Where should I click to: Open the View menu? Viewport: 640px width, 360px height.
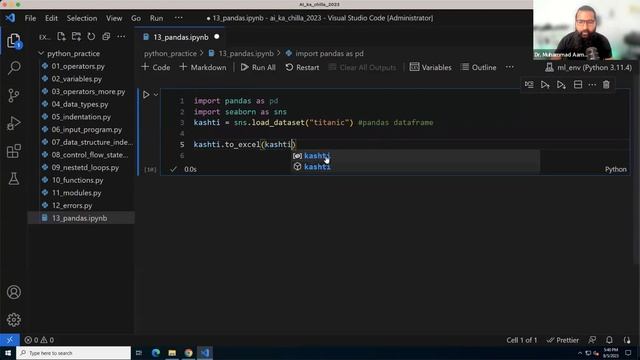(114, 18)
